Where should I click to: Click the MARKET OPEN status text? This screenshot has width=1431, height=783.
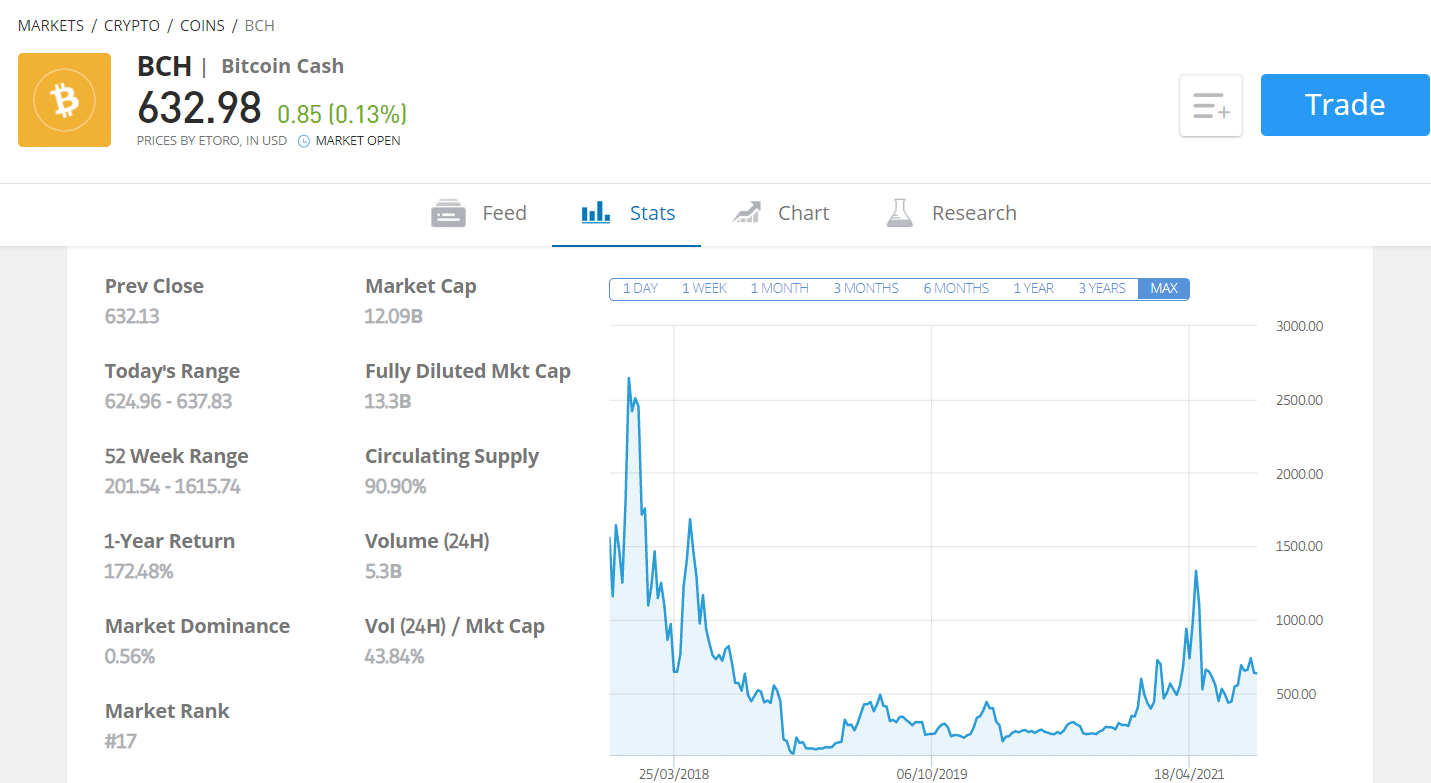click(358, 141)
